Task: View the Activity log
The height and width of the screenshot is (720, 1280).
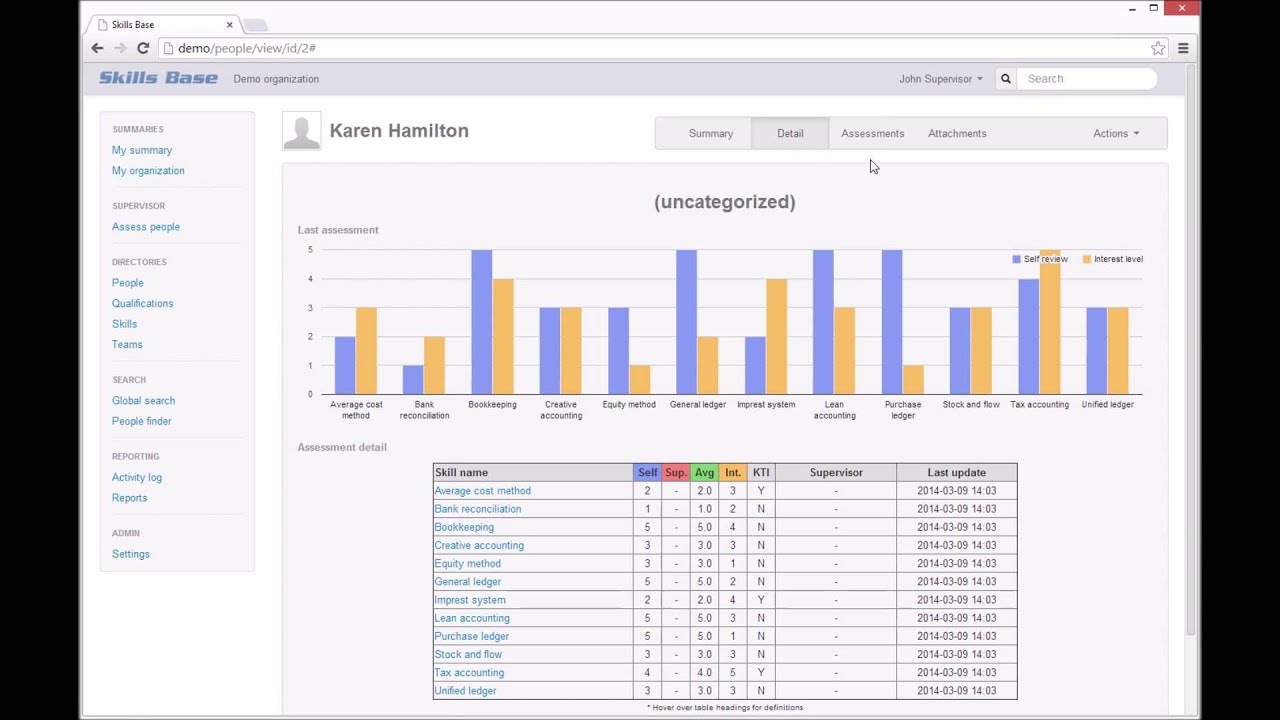Action: coord(137,478)
